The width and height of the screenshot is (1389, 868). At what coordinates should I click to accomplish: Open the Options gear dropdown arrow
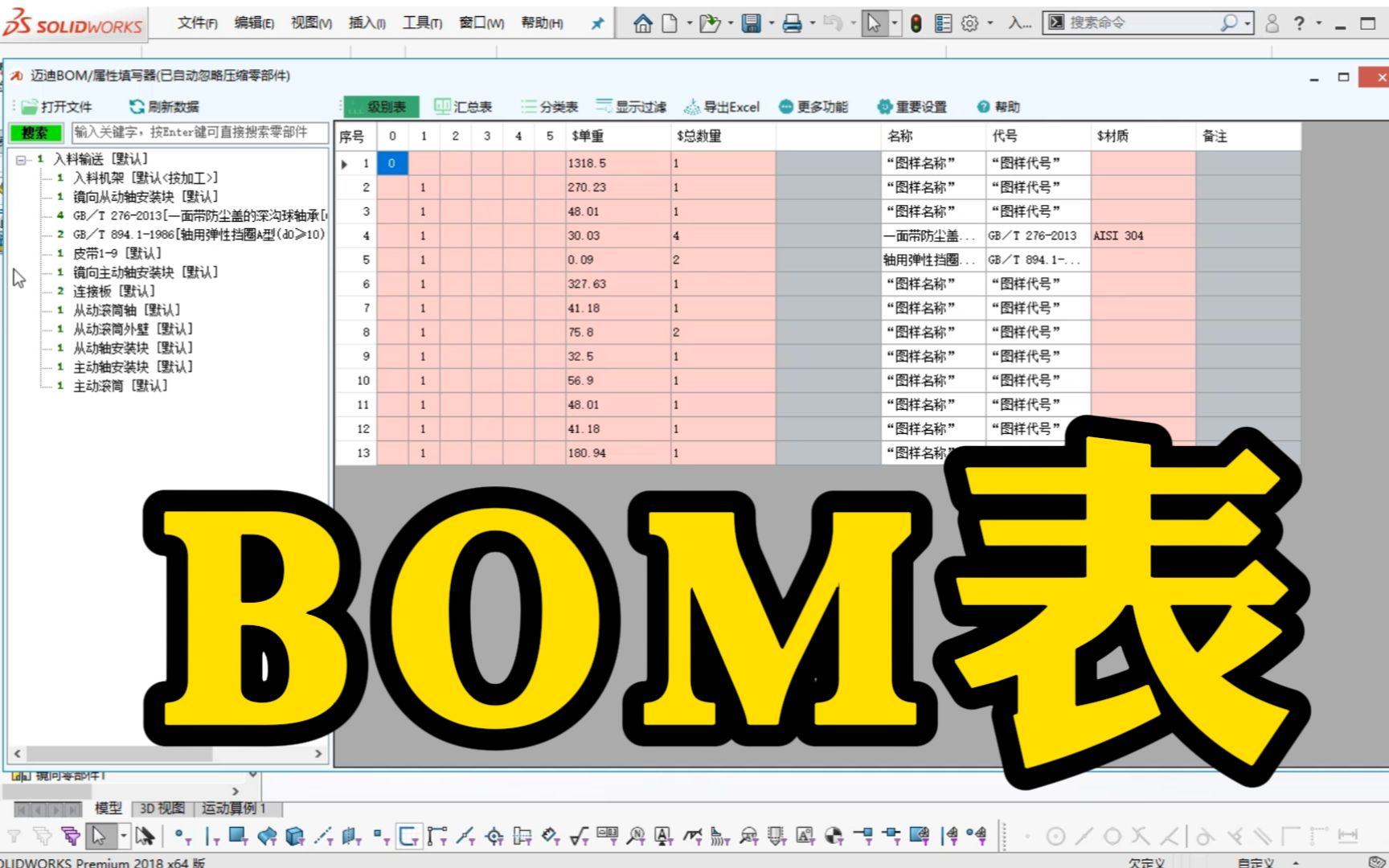click(x=990, y=23)
